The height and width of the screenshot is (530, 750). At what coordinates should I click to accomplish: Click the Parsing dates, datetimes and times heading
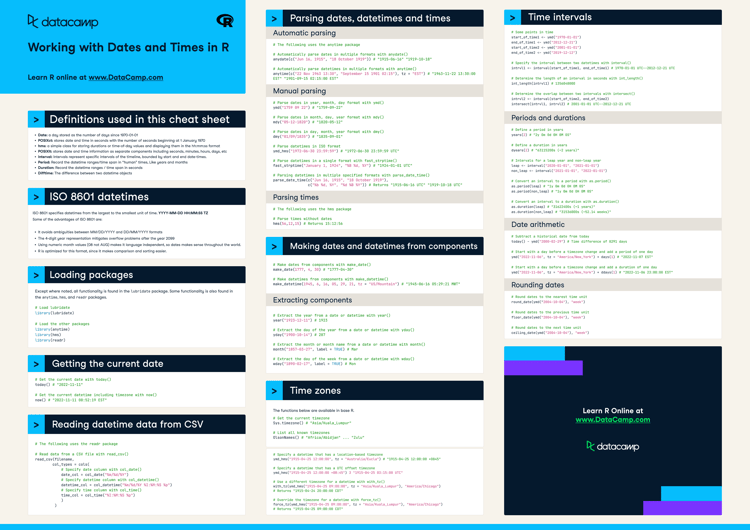click(x=370, y=18)
